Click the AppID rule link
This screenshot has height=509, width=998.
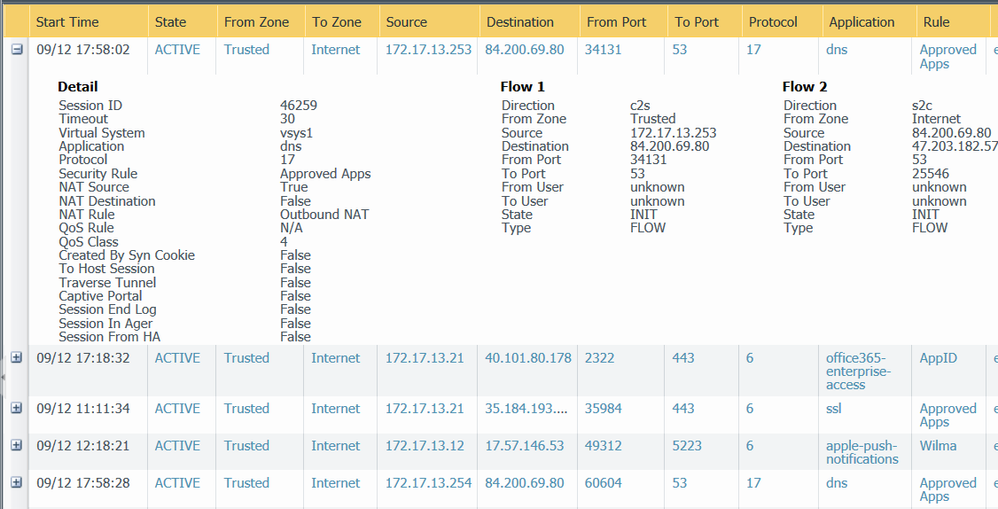click(x=938, y=358)
